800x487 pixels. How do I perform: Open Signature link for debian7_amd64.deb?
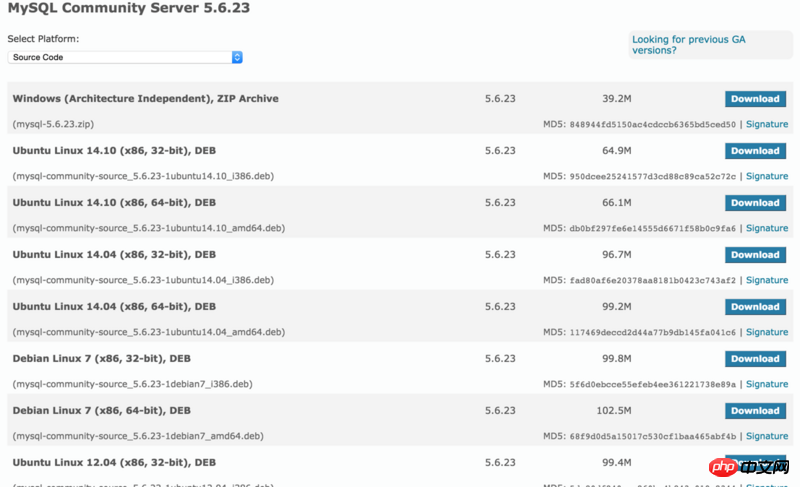[x=767, y=436]
